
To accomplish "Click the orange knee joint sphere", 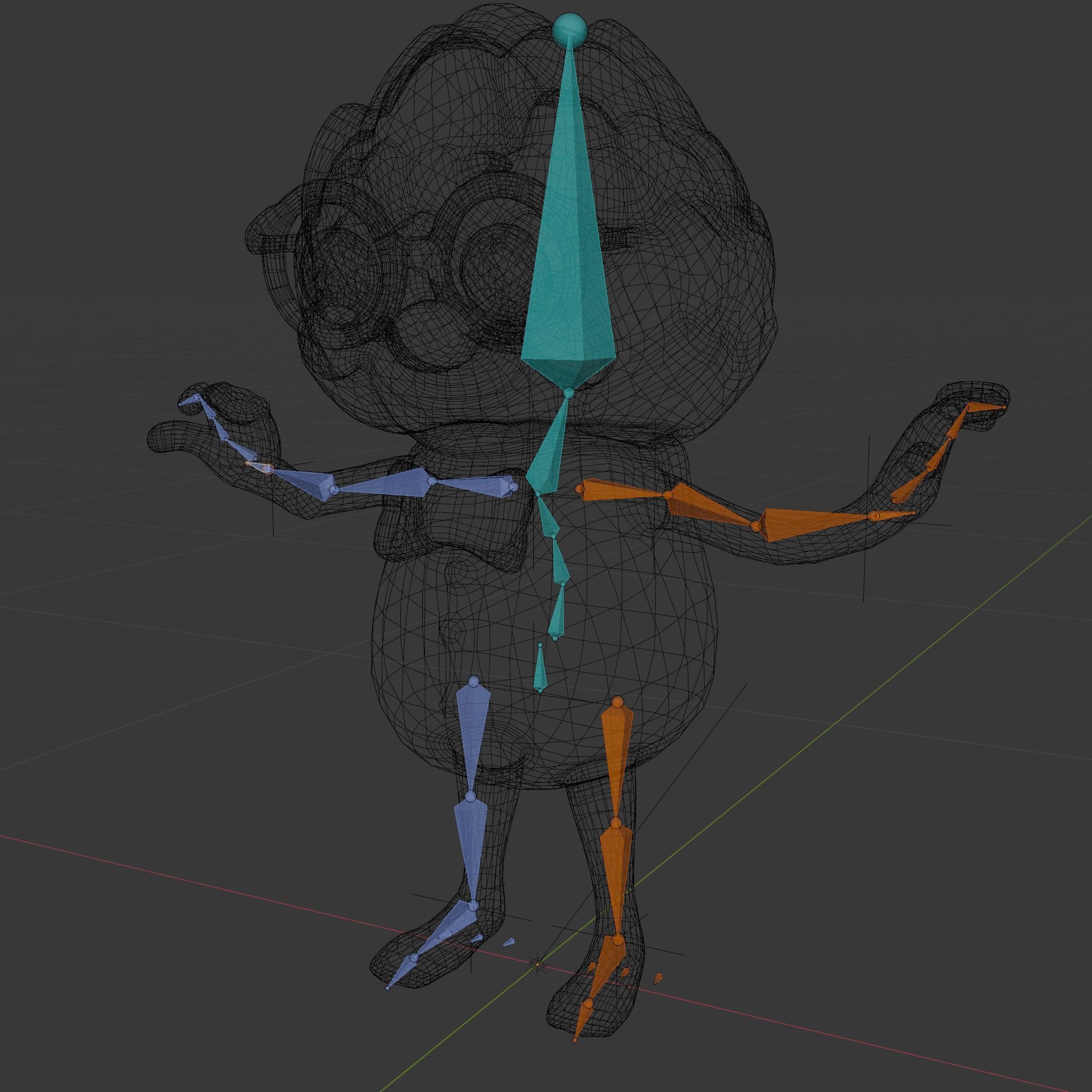I will pyautogui.click(x=616, y=822).
